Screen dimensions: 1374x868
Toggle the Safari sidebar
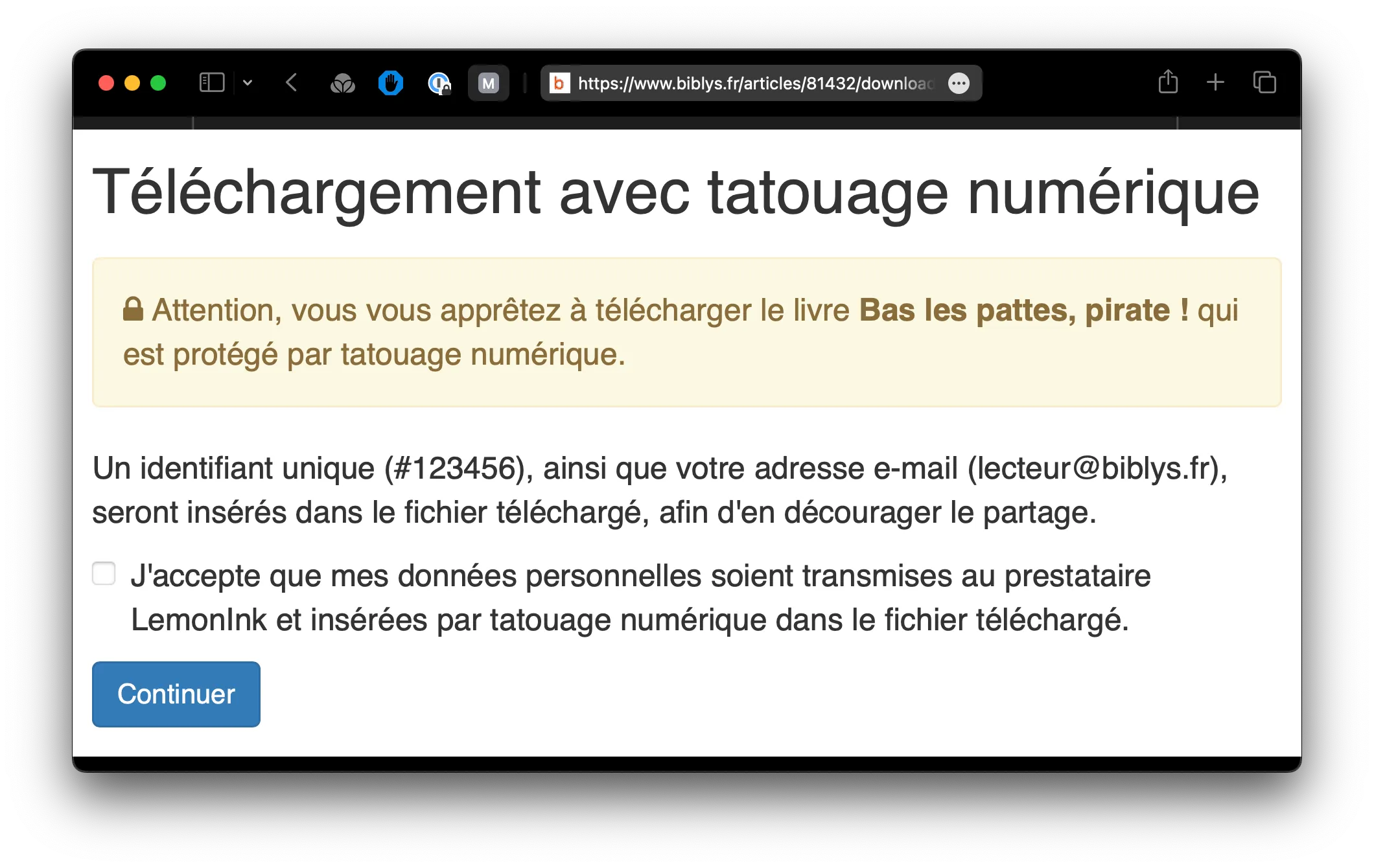[211, 82]
